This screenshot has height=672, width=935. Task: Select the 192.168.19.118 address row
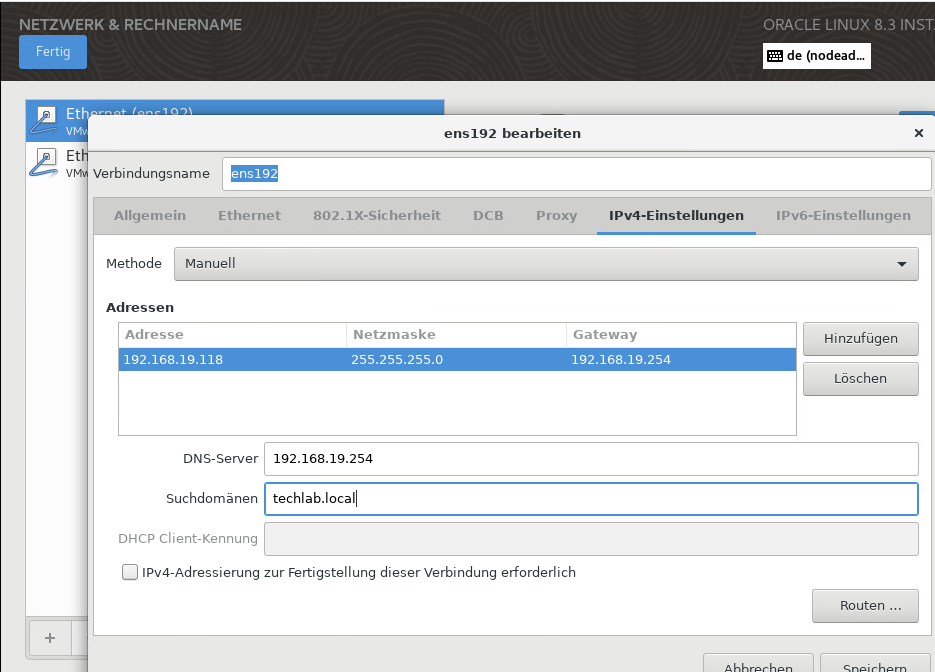(x=456, y=360)
